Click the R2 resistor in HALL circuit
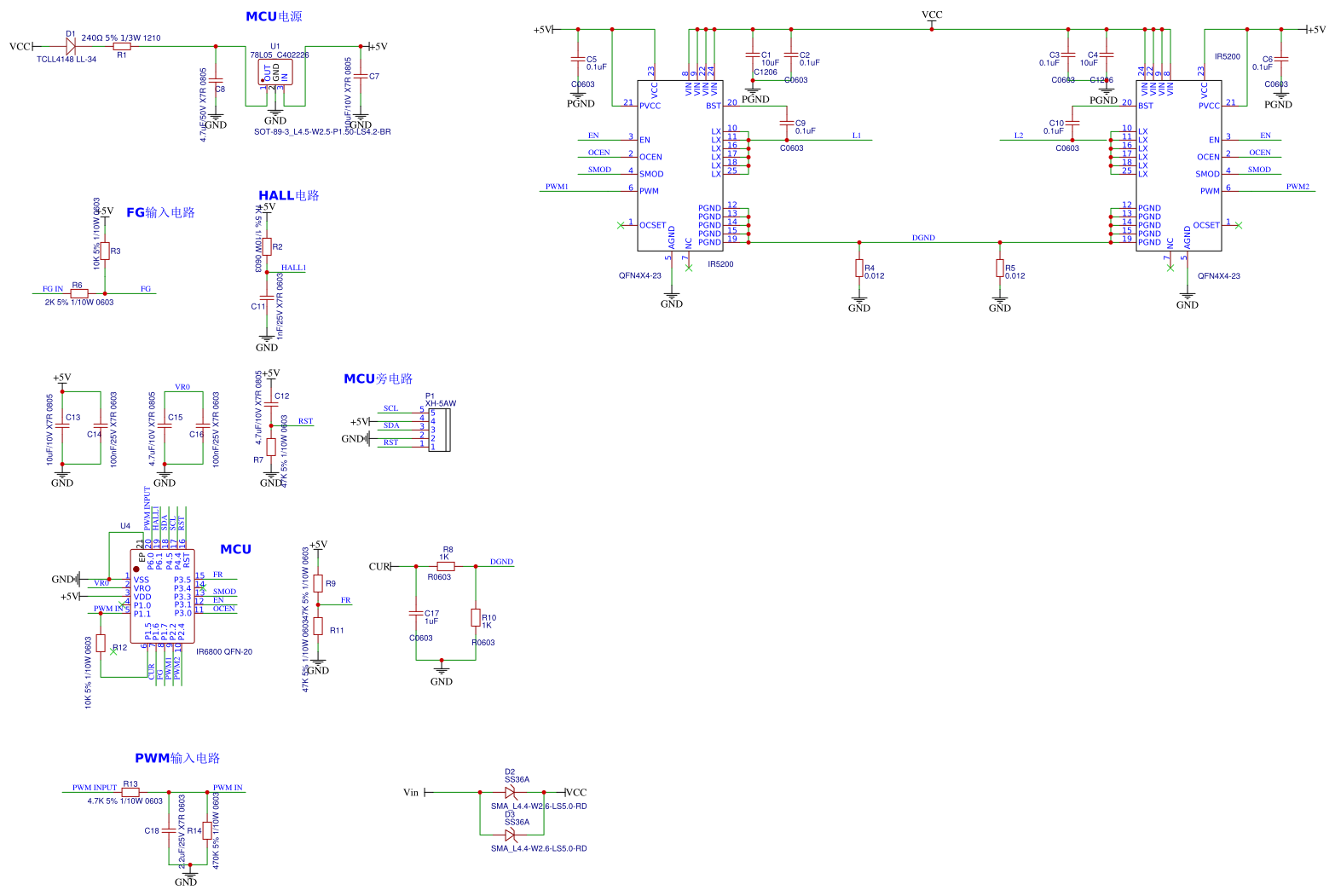The width and height of the screenshot is (1335, 896). pyautogui.click(x=267, y=246)
